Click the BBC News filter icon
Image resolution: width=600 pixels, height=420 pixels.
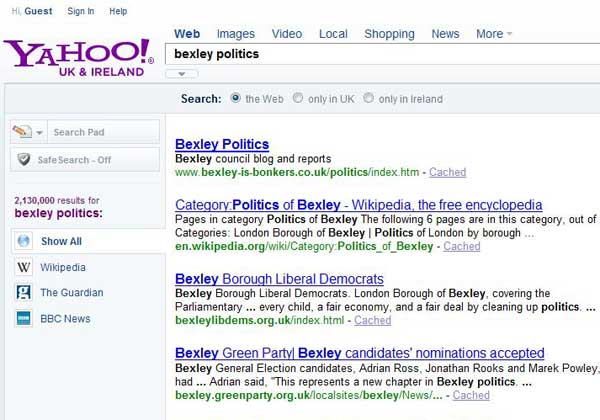click(23, 319)
